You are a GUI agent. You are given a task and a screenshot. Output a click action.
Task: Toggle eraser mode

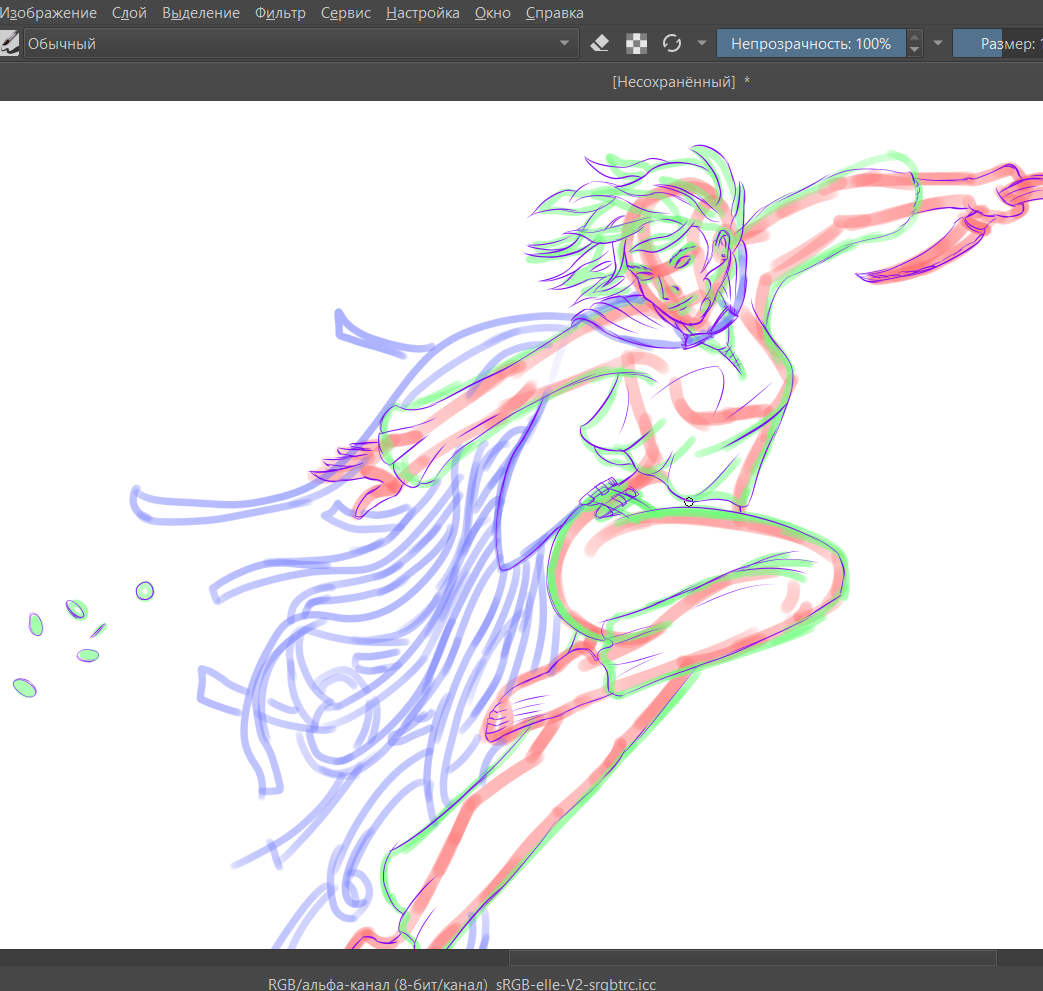(x=600, y=44)
